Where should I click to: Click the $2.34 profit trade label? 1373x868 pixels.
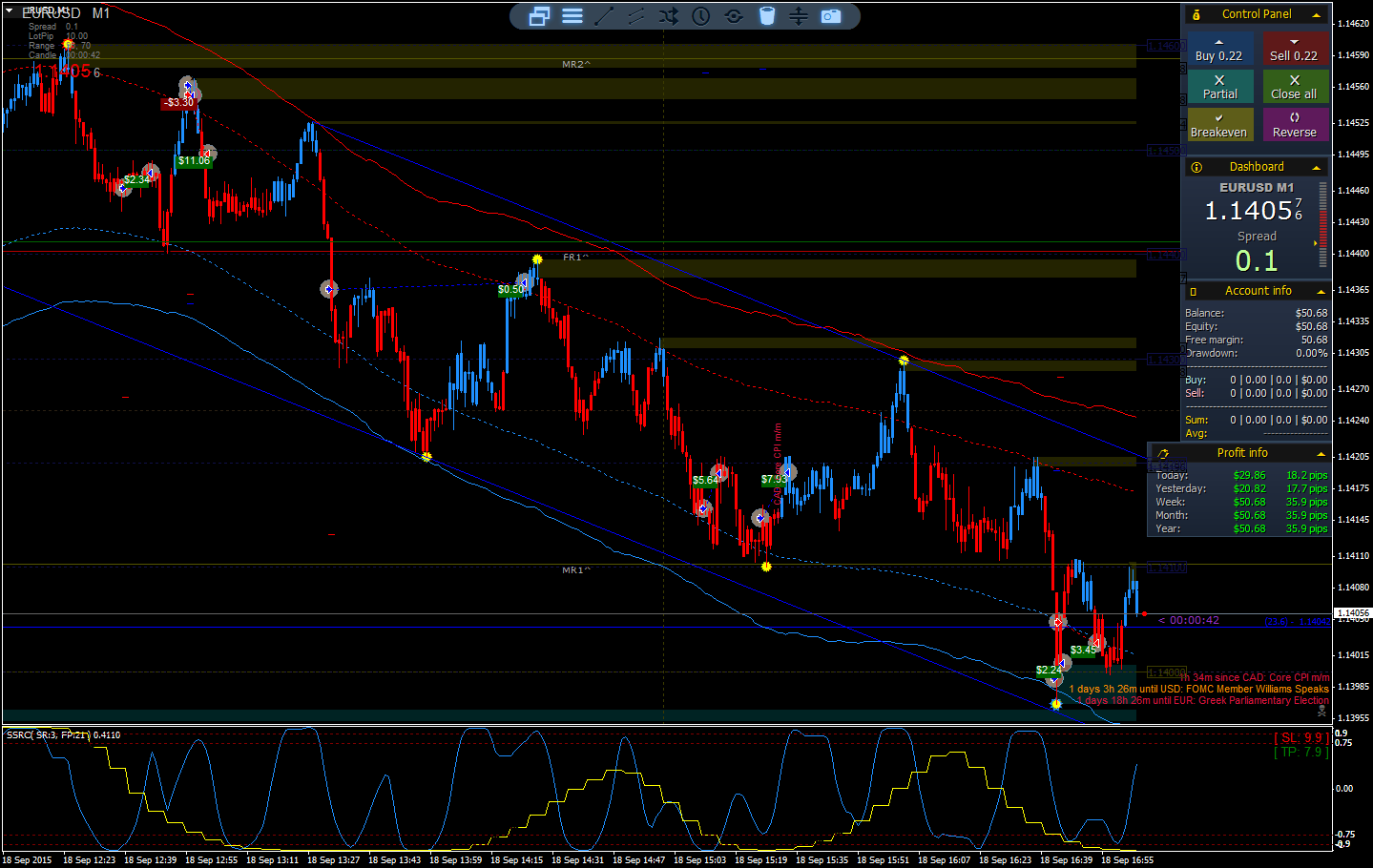pos(136,179)
